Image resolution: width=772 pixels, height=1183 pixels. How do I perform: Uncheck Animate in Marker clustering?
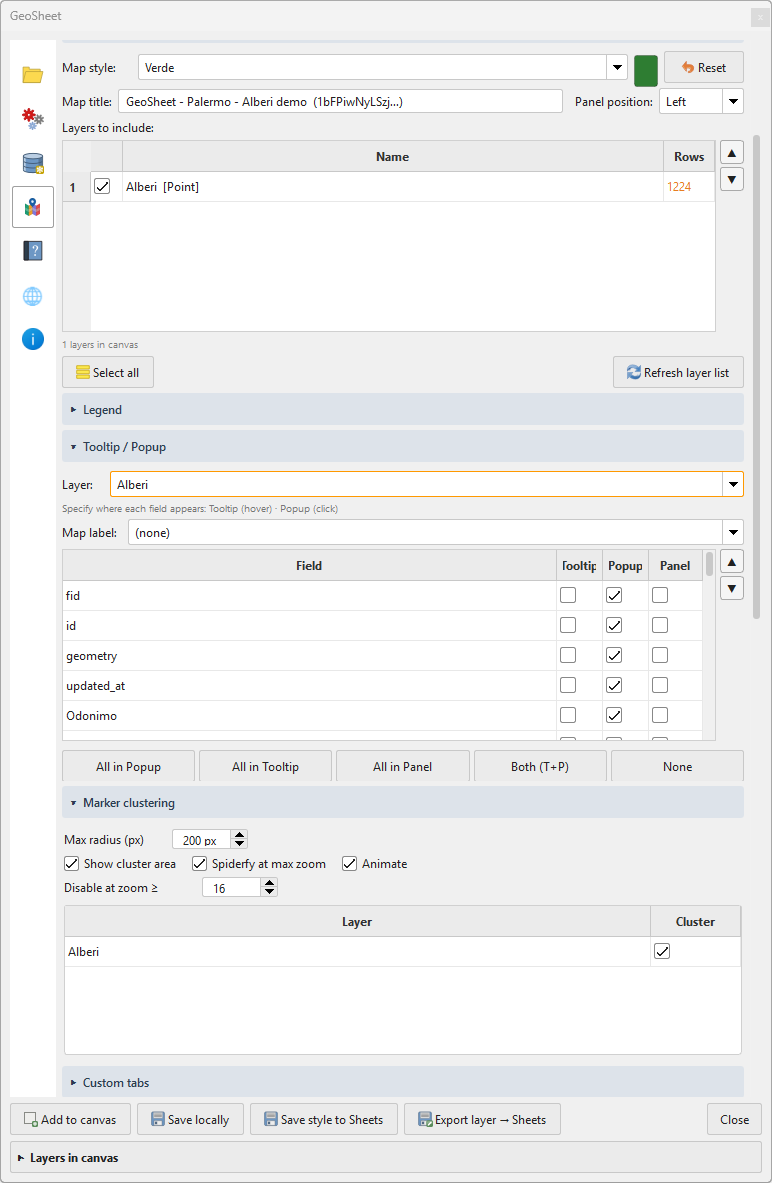pyautogui.click(x=349, y=863)
